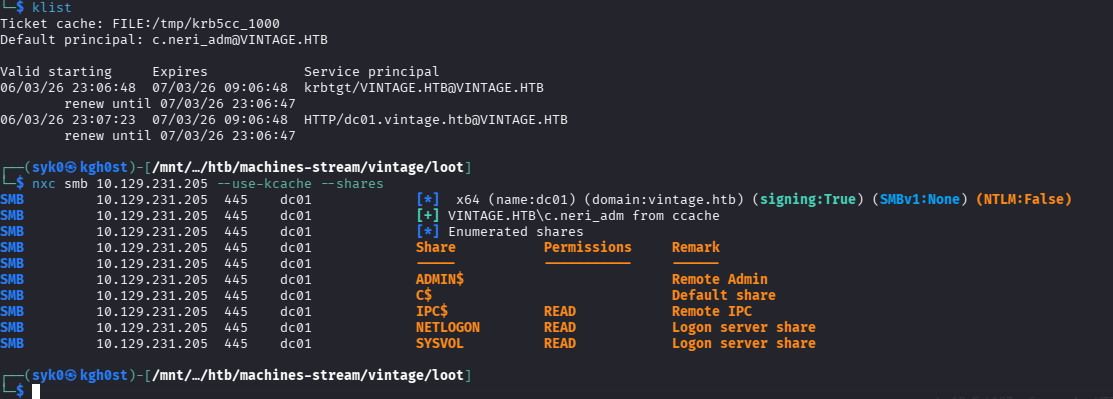Click the (NTLM:False) text
1113x399 pixels.
[1024, 200]
